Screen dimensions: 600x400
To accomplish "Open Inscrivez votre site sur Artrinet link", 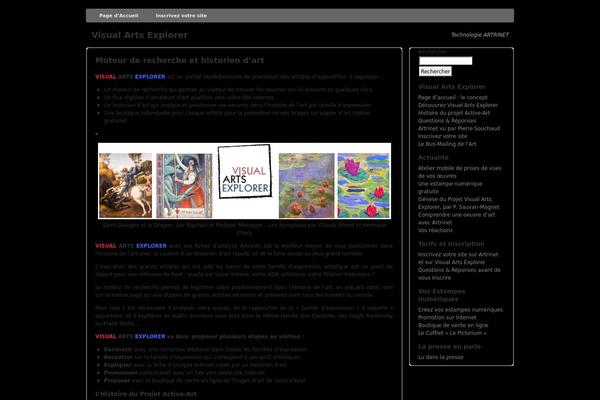I will point(458,258).
